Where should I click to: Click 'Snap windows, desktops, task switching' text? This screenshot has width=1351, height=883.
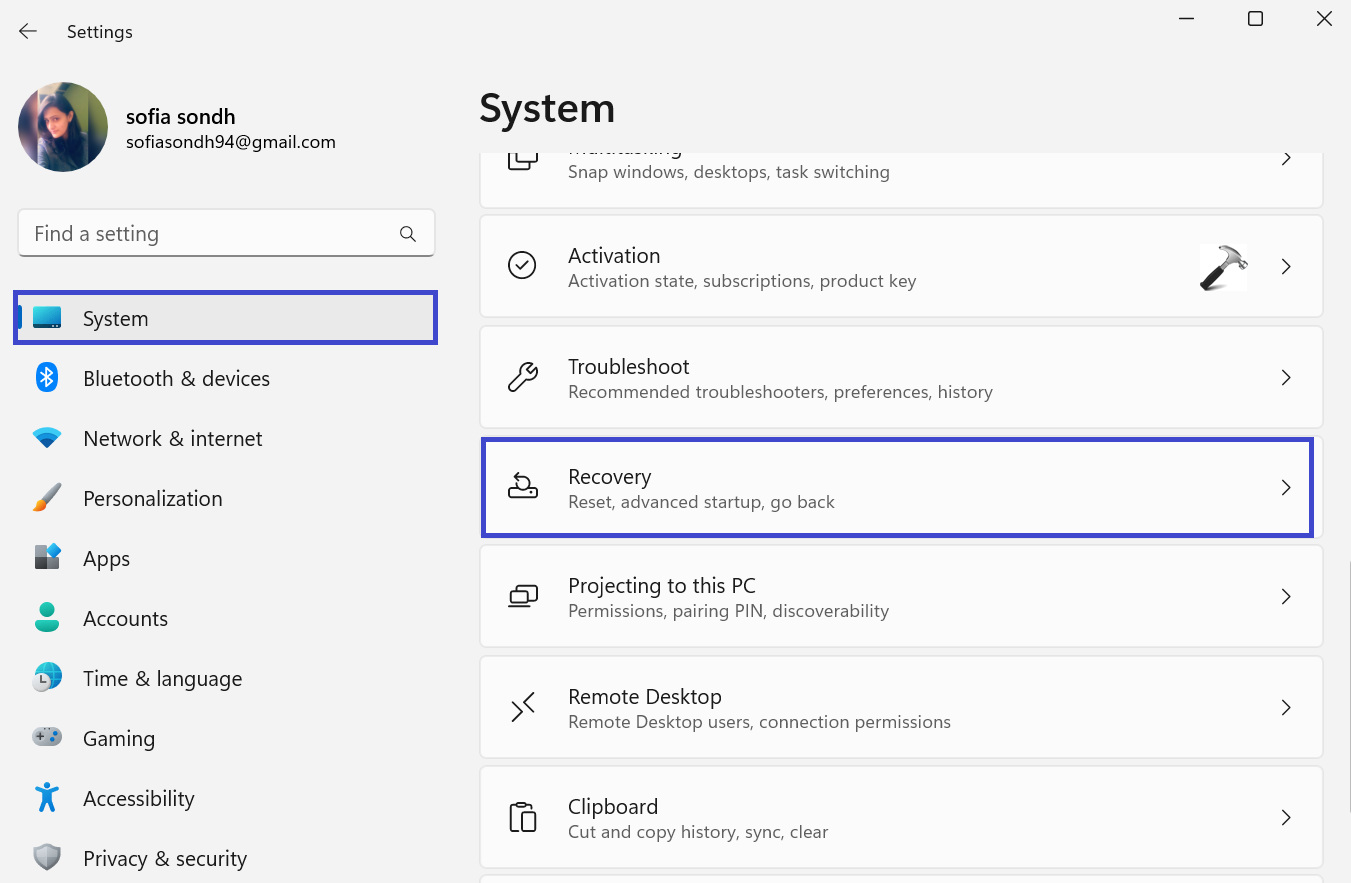coord(728,171)
